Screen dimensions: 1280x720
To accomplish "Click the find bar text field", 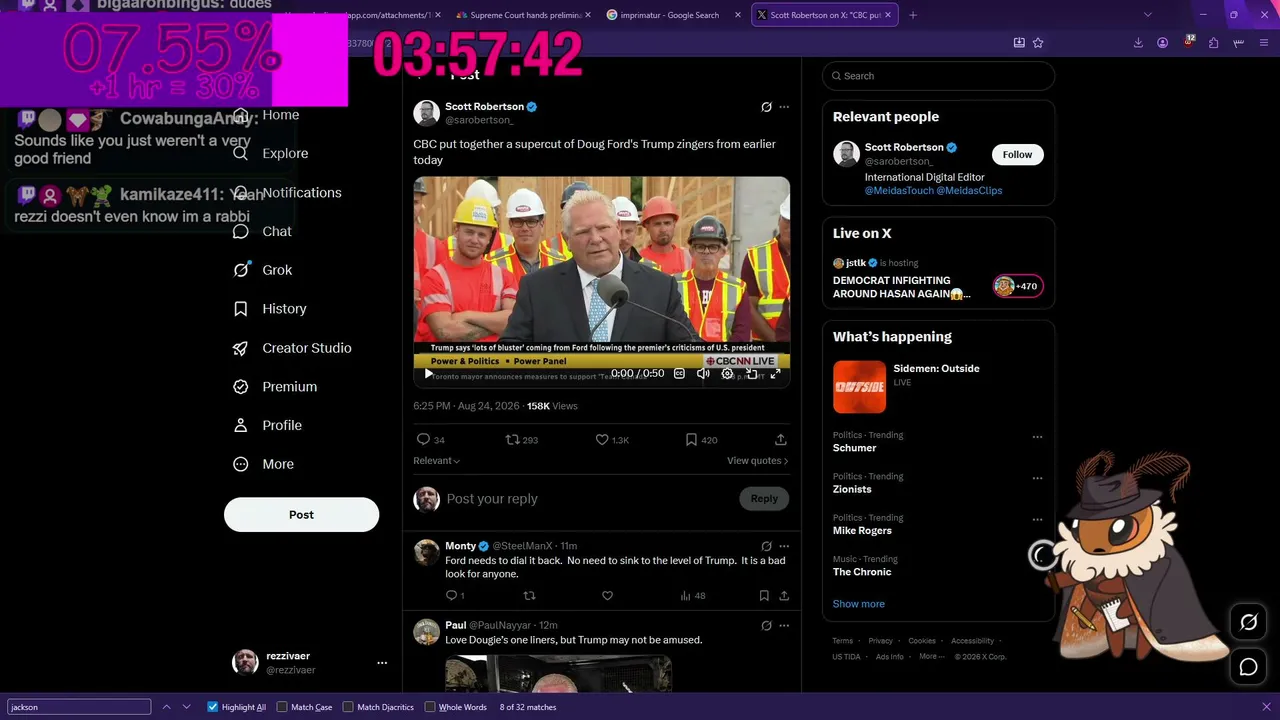I will point(79,707).
